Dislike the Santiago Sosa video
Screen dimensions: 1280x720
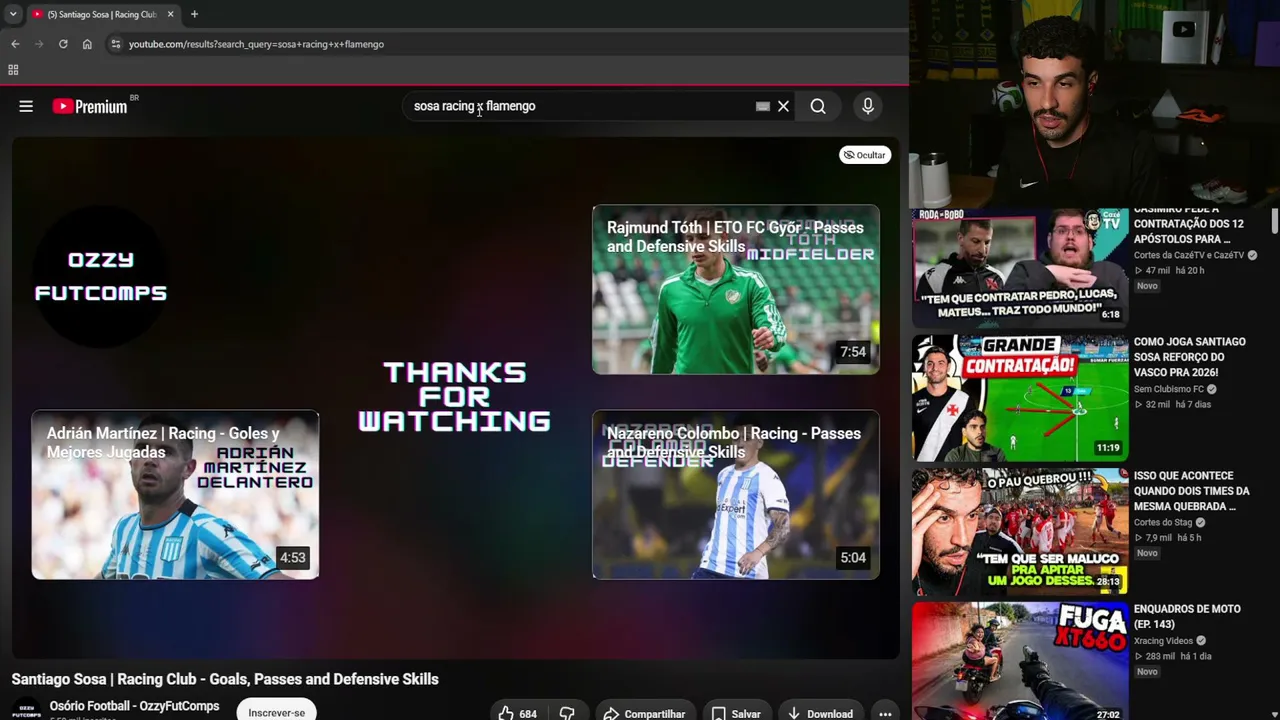567,714
